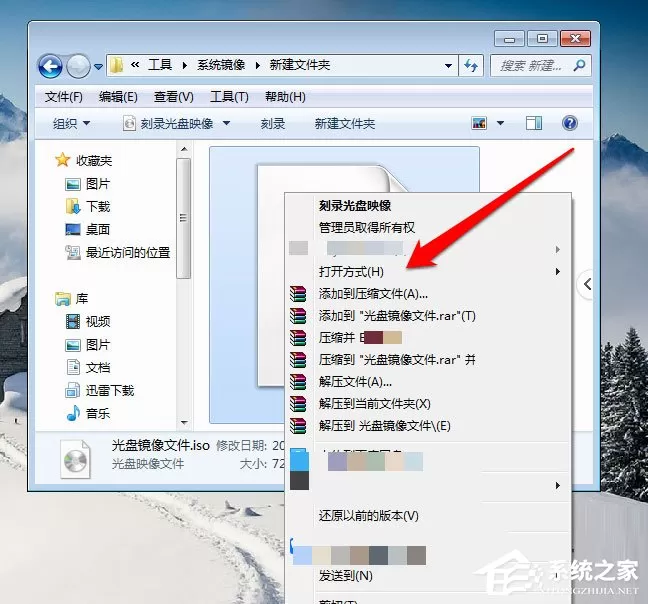Image resolution: width=648 pixels, height=604 pixels.
Task: Choose 还原以前的版本(V)
Action: (369, 516)
